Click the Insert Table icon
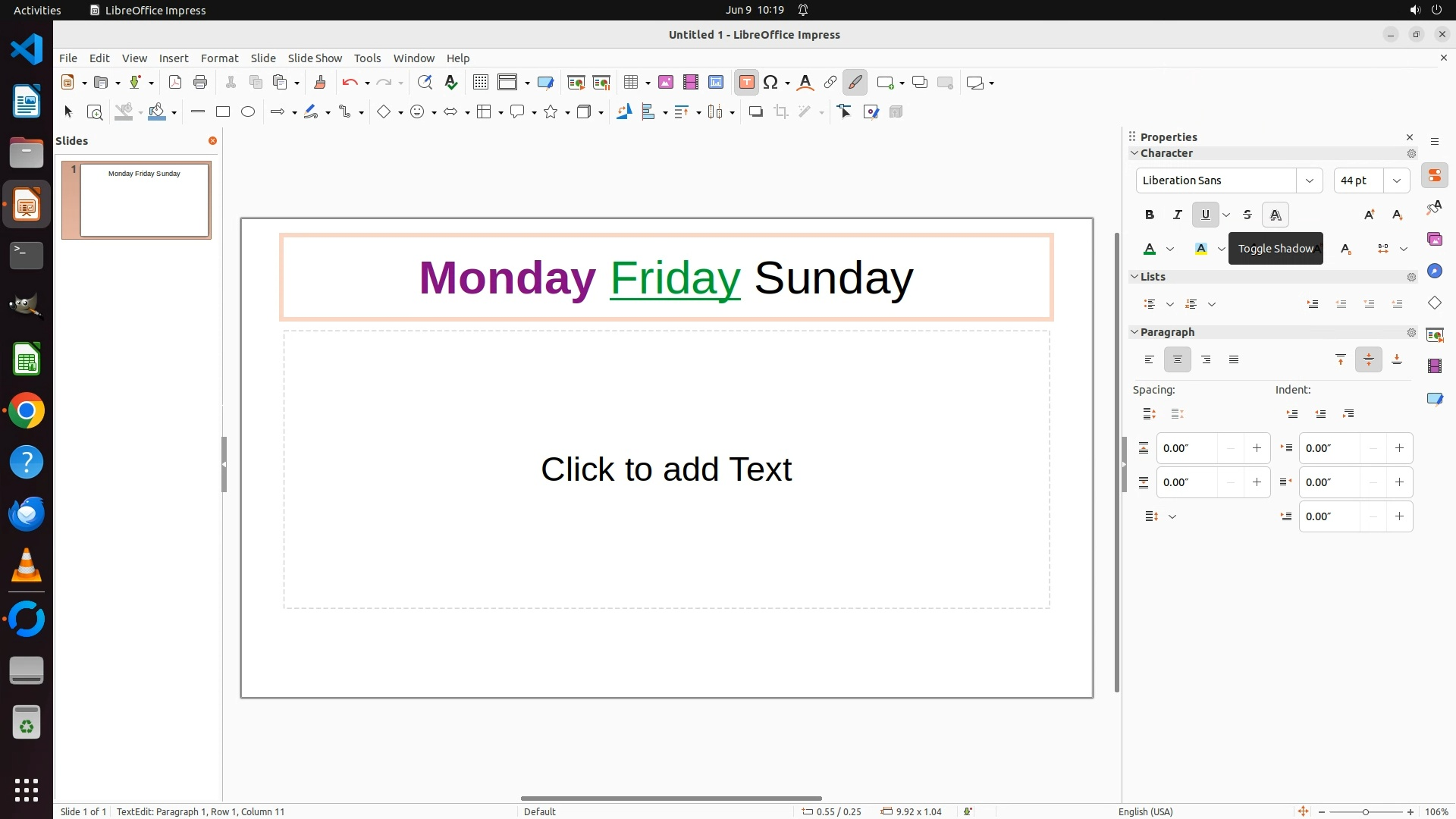 (630, 83)
